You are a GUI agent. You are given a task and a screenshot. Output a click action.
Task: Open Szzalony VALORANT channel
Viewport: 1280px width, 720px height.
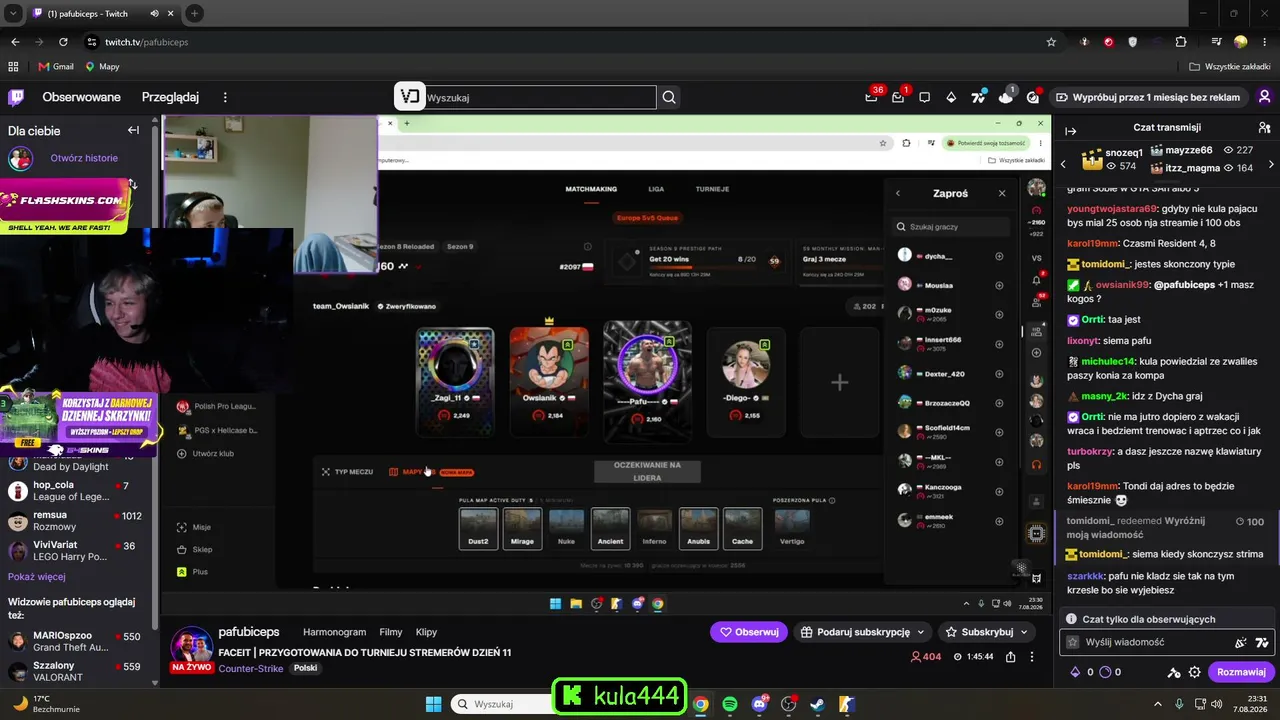[76, 671]
